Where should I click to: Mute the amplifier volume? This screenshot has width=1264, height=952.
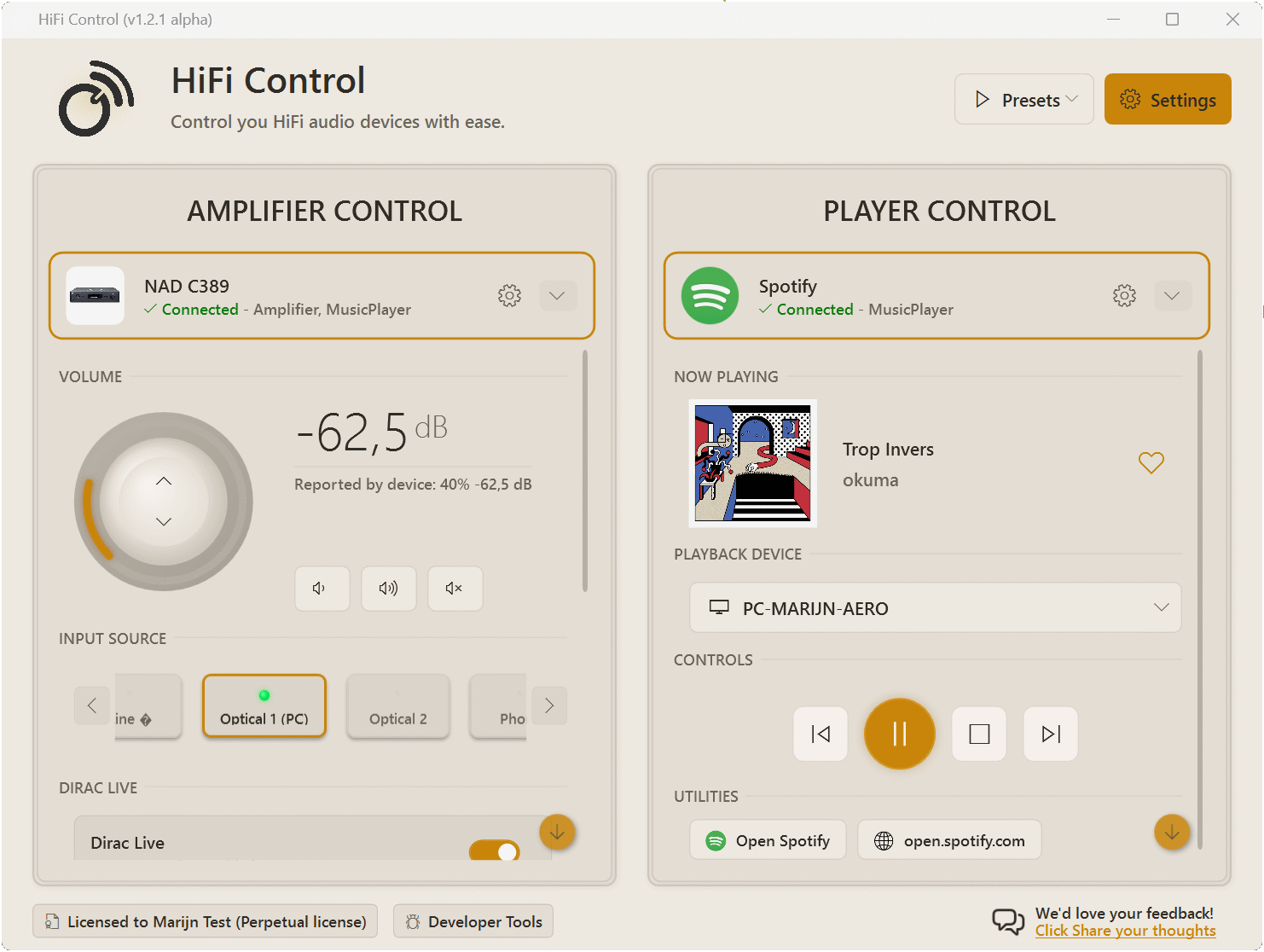point(455,589)
